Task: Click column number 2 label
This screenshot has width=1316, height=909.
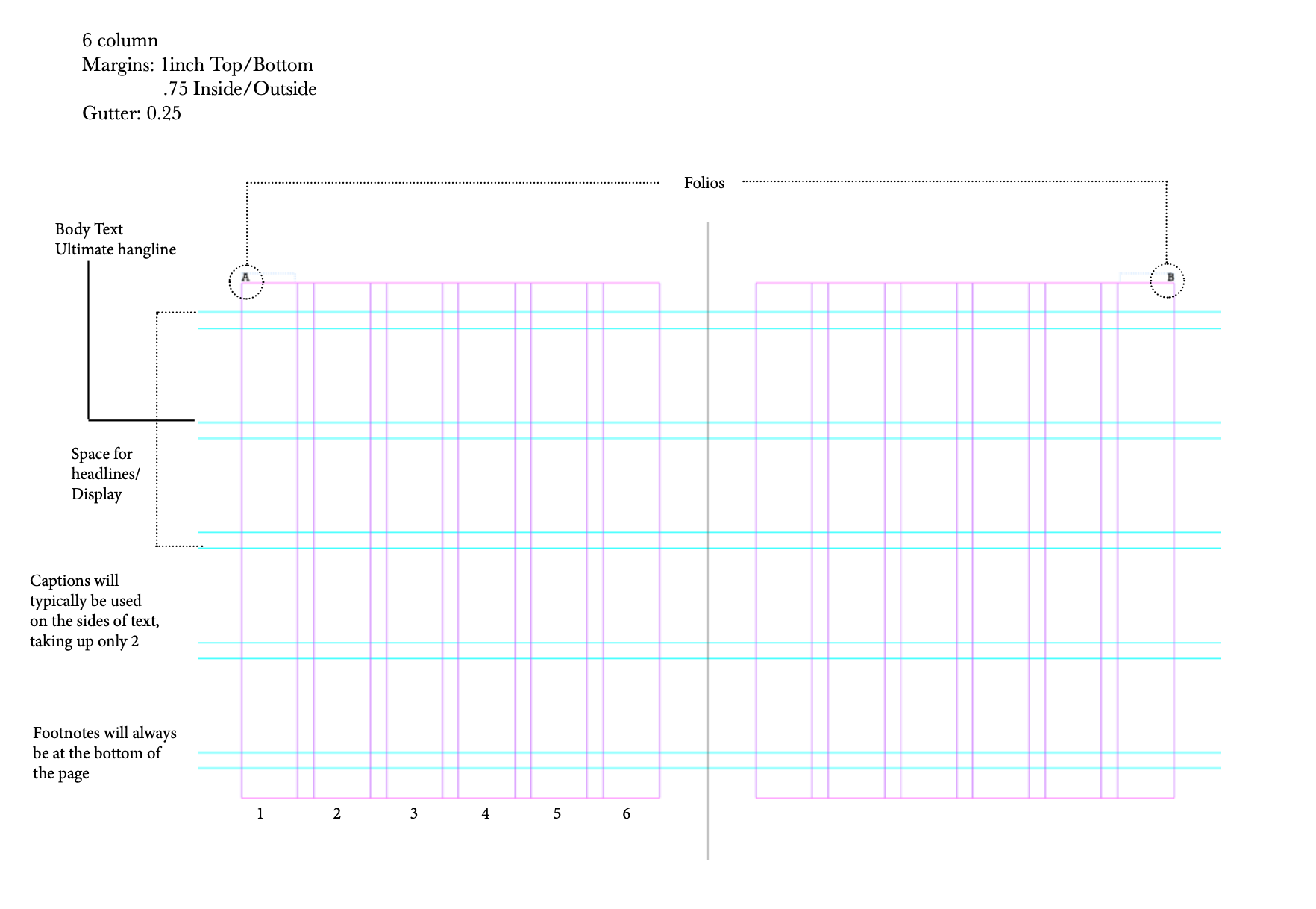Action: (337, 814)
